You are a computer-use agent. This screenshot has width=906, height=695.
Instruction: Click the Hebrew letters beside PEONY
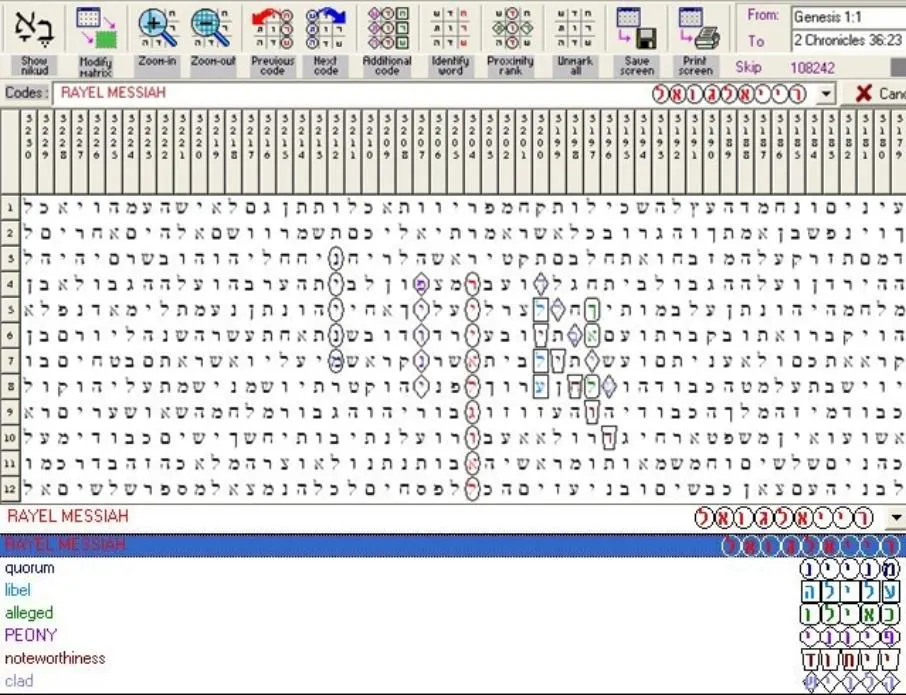point(850,637)
